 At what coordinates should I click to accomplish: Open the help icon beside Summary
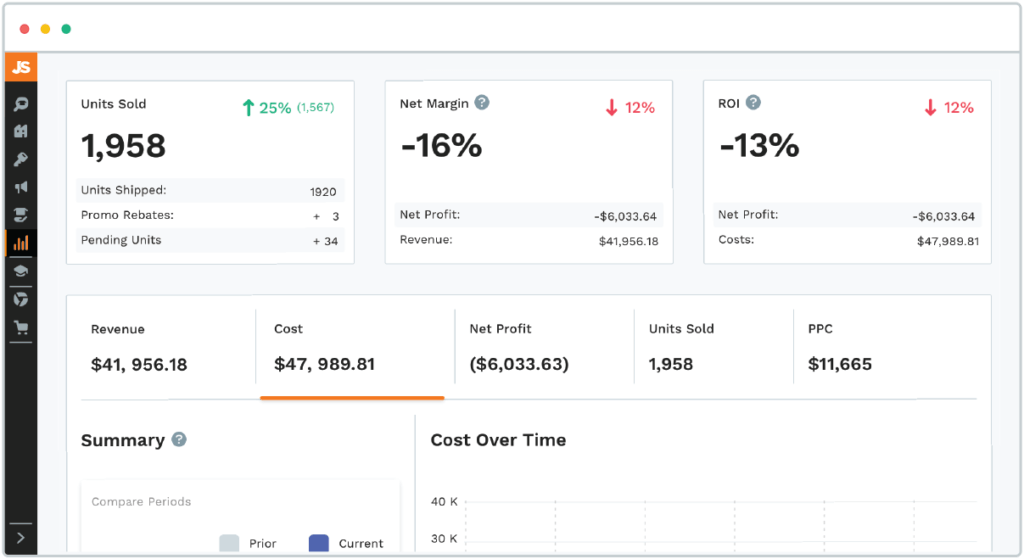(x=179, y=439)
